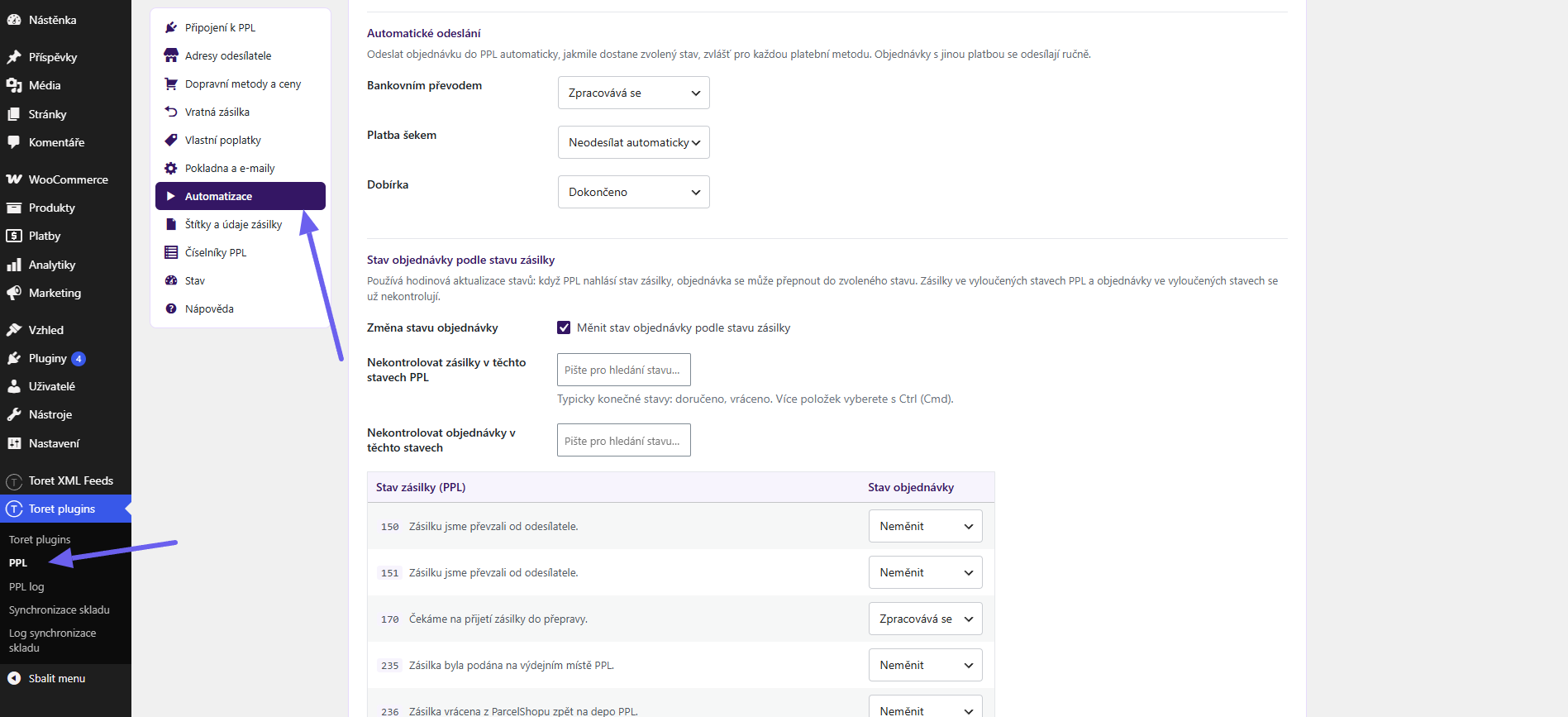Open Dobírka Dokončeno dropdown
1568x717 pixels.
click(634, 192)
